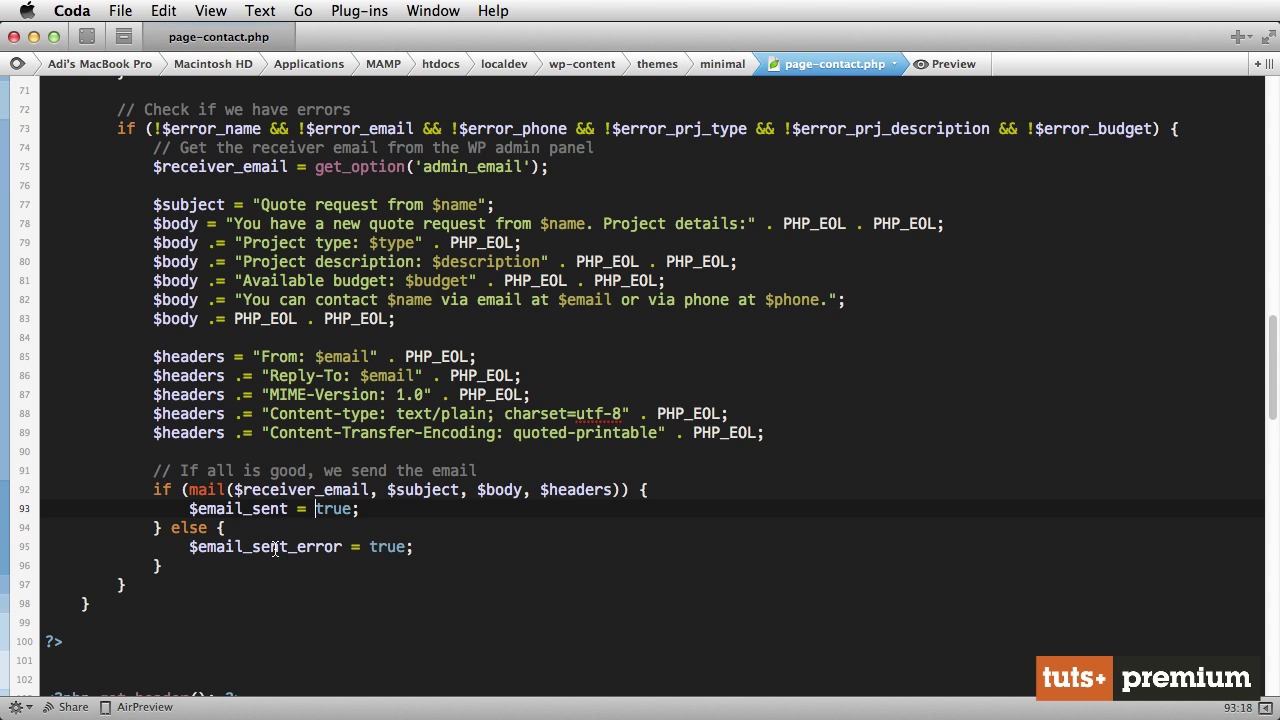This screenshot has width=1280, height=720.
Task: Open the Help menu
Action: [493, 11]
